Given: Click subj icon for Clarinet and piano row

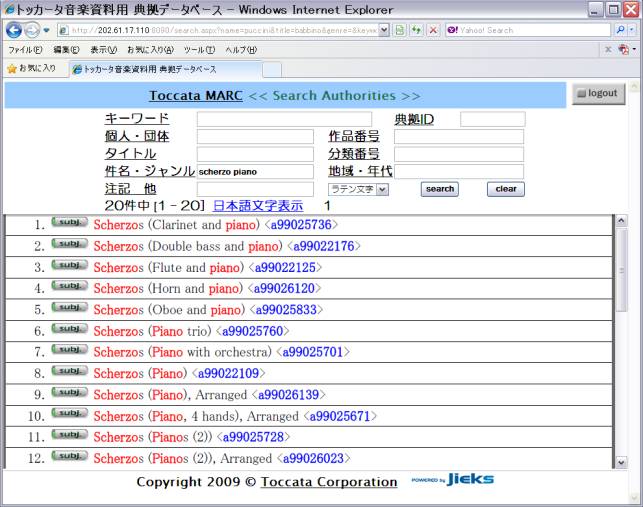Looking at the screenshot, I should tap(69, 222).
